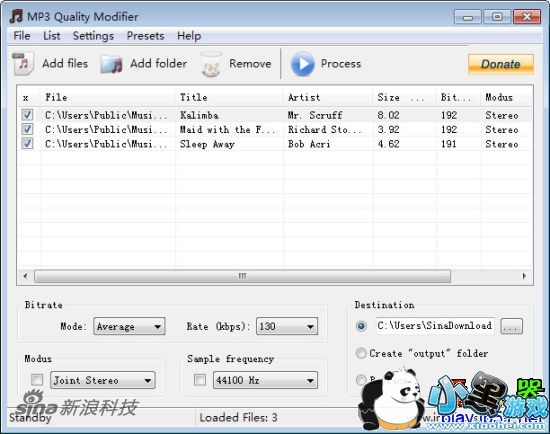
Task: Open the Help menu
Action: pyautogui.click(x=189, y=35)
